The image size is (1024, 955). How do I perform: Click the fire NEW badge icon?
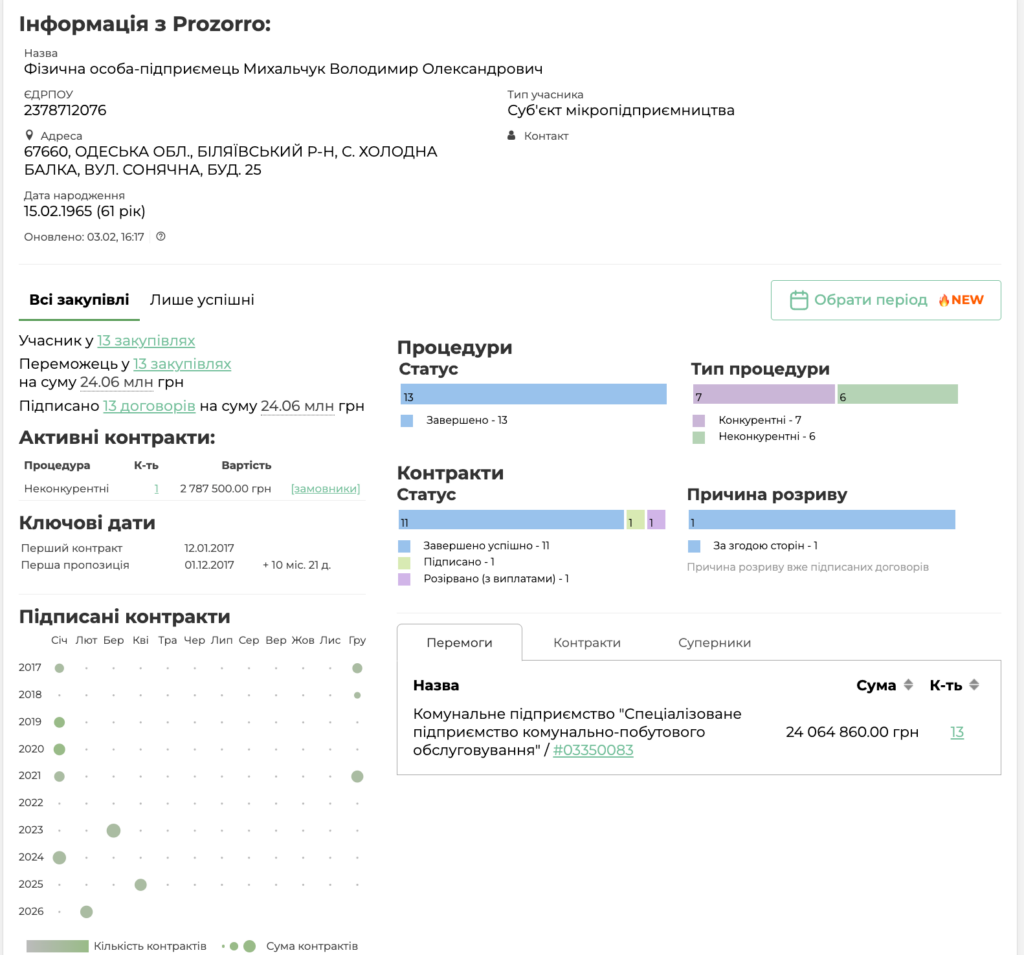943,300
